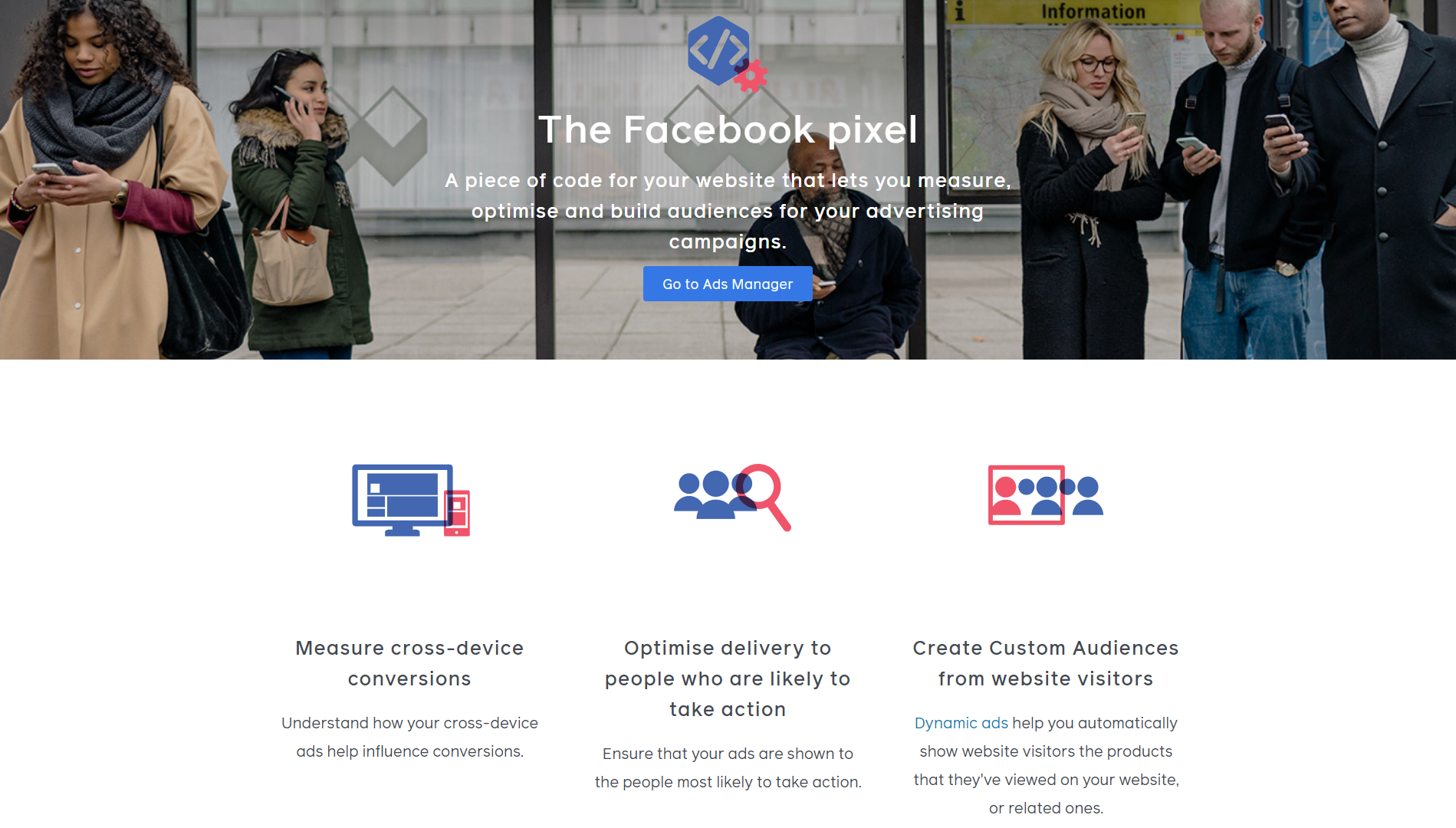Follow the Dynamic ads link
This screenshot has height=828, width=1456.
pos(961,723)
